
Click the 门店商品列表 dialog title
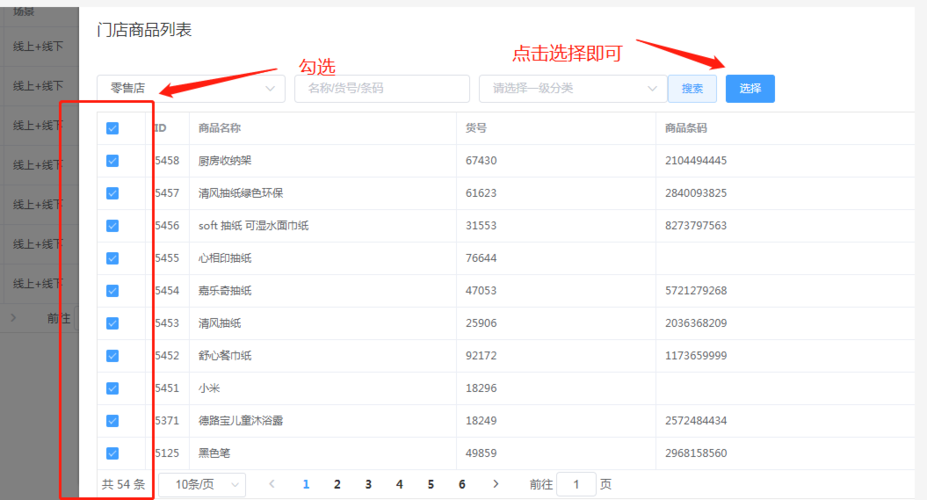pos(145,30)
